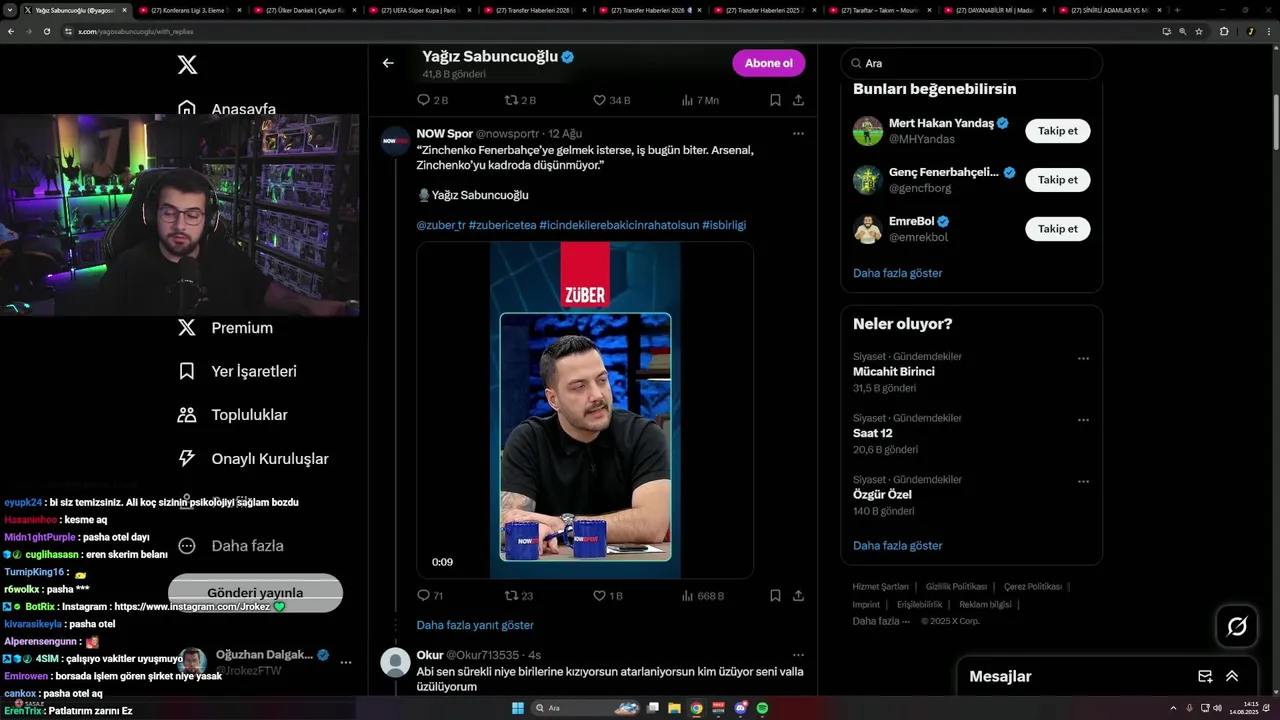Show more suggestions under Bunları beğenebilirsin
Screen dimensions: 1280x720
click(x=897, y=273)
